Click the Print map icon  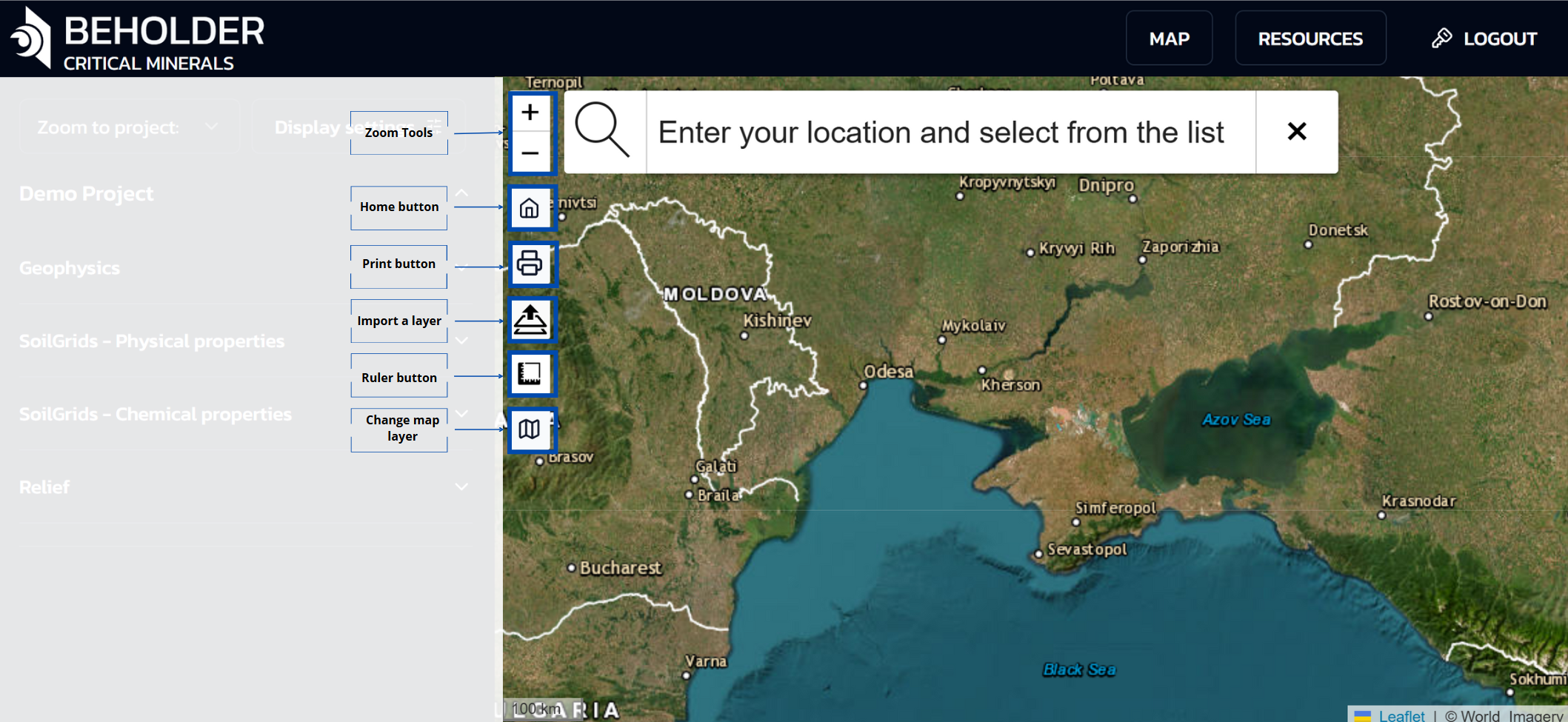(x=530, y=264)
